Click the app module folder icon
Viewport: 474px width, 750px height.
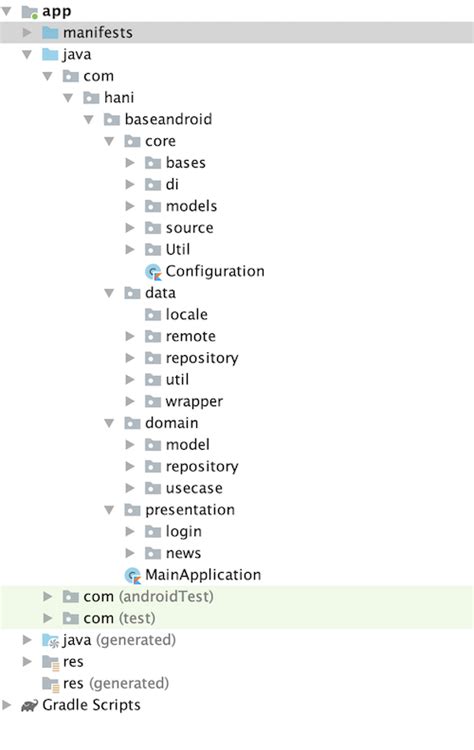[30, 11]
